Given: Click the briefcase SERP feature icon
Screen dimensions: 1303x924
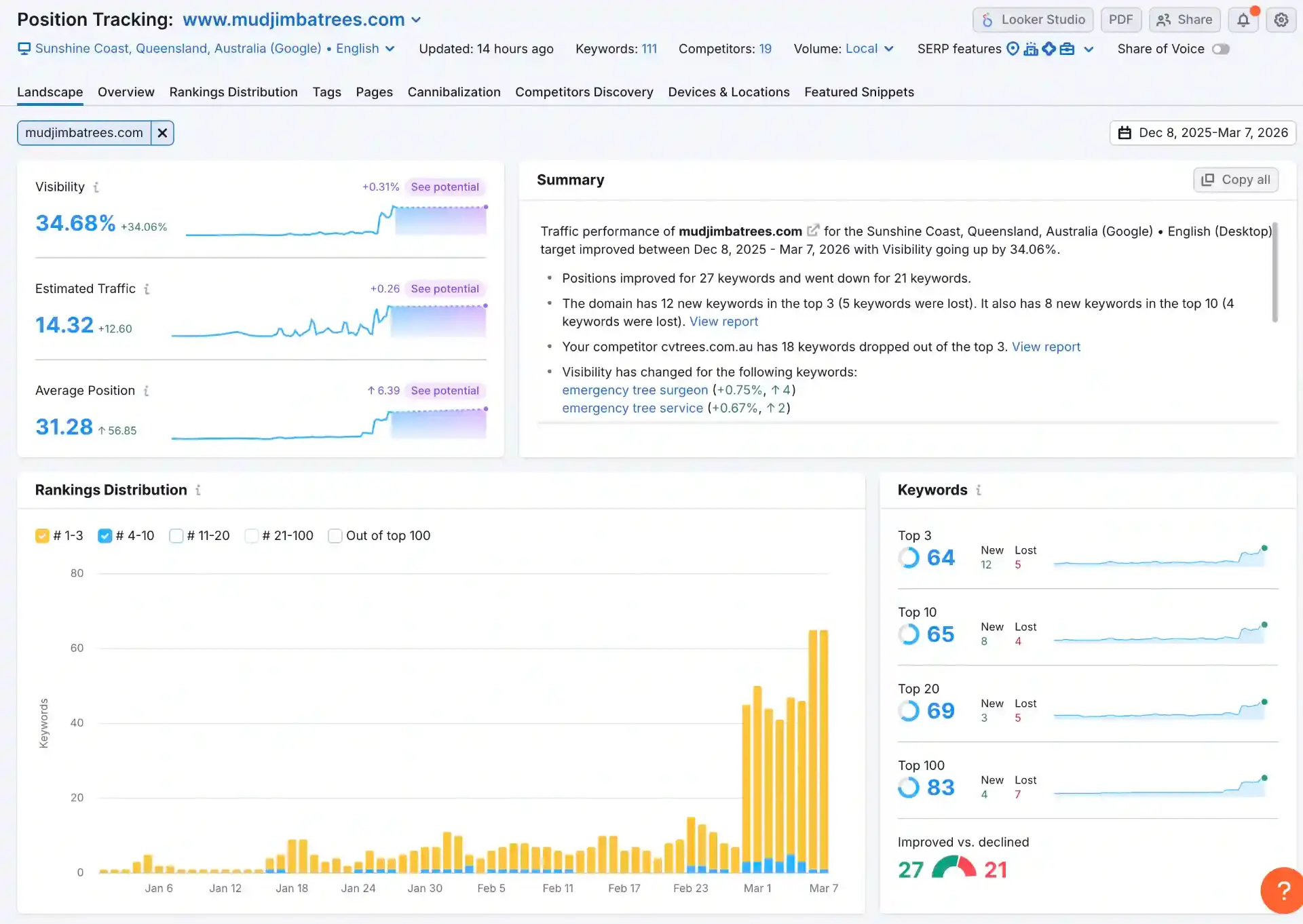Looking at the screenshot, I should point(1068,49).
